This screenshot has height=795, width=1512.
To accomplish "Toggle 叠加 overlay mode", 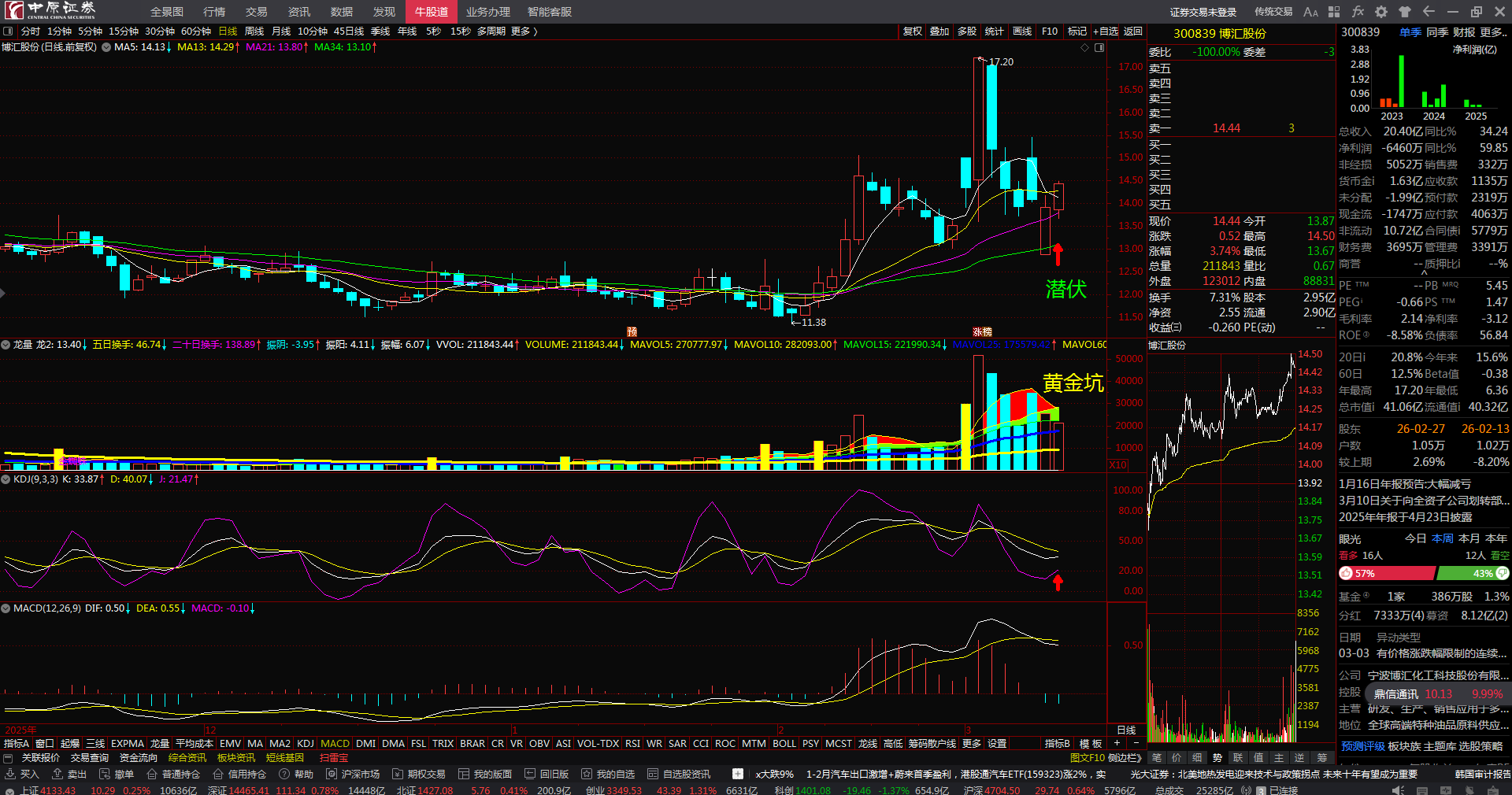I will pyautogui.click(x=939, y=31).
